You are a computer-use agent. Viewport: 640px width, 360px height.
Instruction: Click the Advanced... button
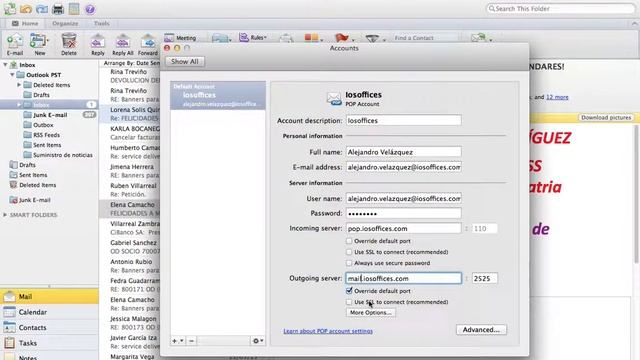481,330
